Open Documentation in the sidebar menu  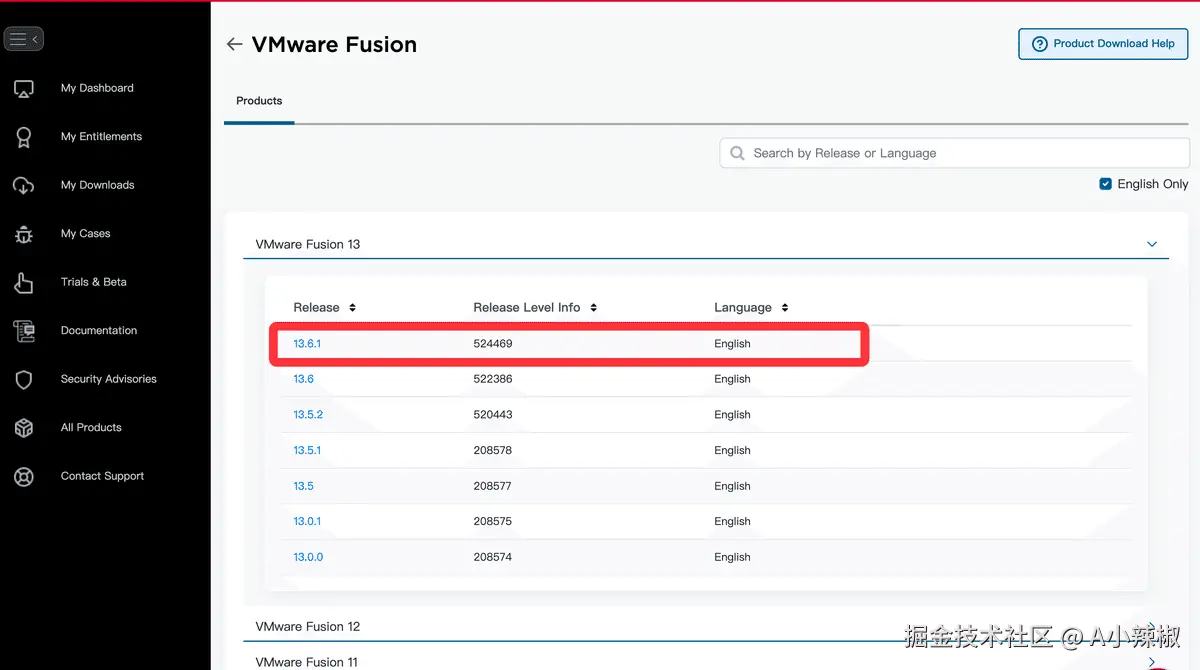pos(99,331)
